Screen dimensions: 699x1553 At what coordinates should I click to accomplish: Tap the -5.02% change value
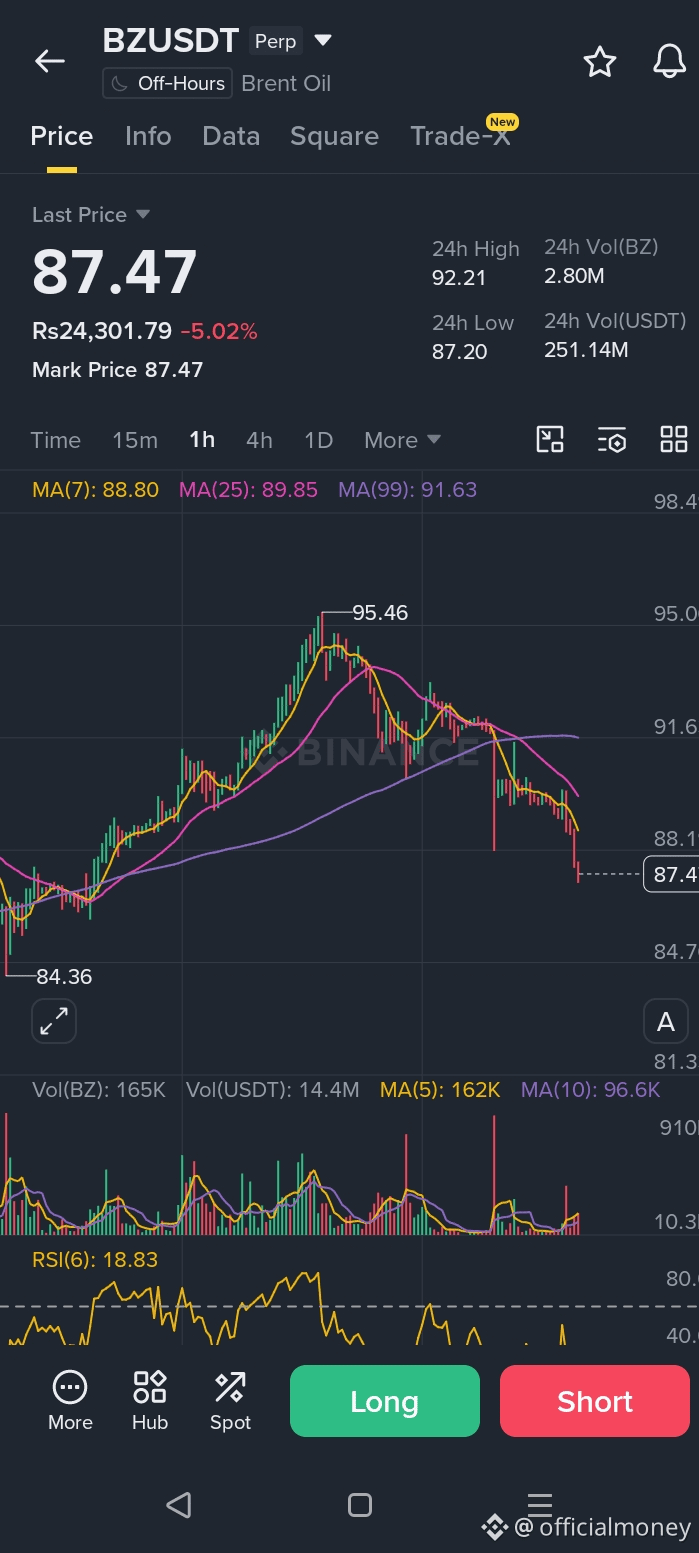click(219, 331)
